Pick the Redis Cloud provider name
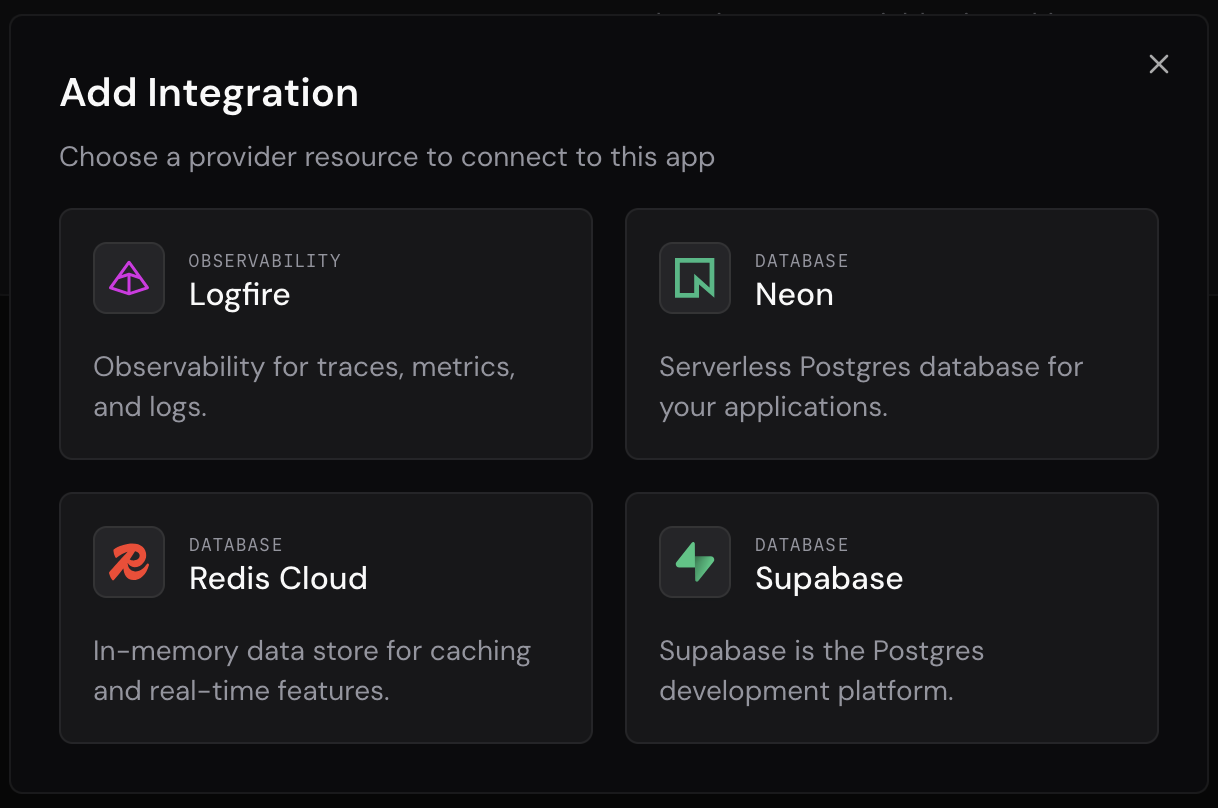 click(x=279, y=579)
